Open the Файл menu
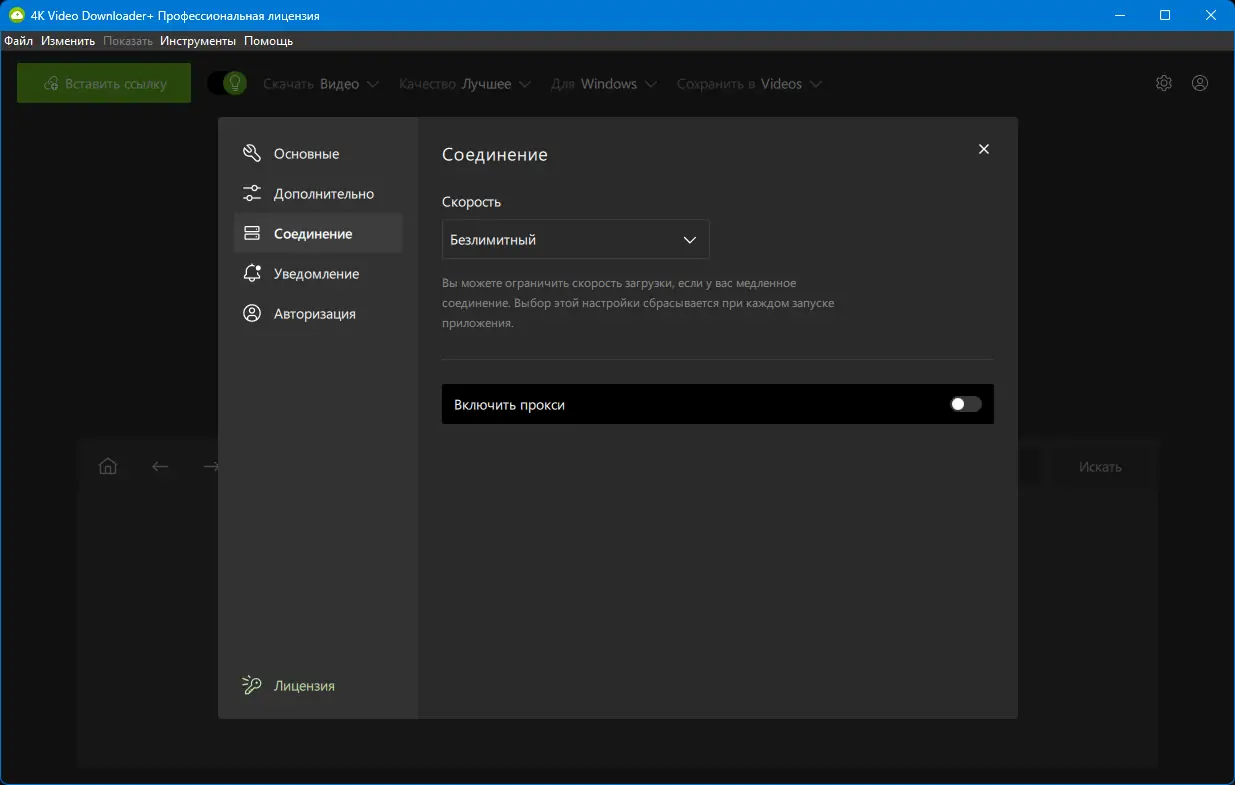The height and width of the screenshot is (785, 1235). click(18, 41)
